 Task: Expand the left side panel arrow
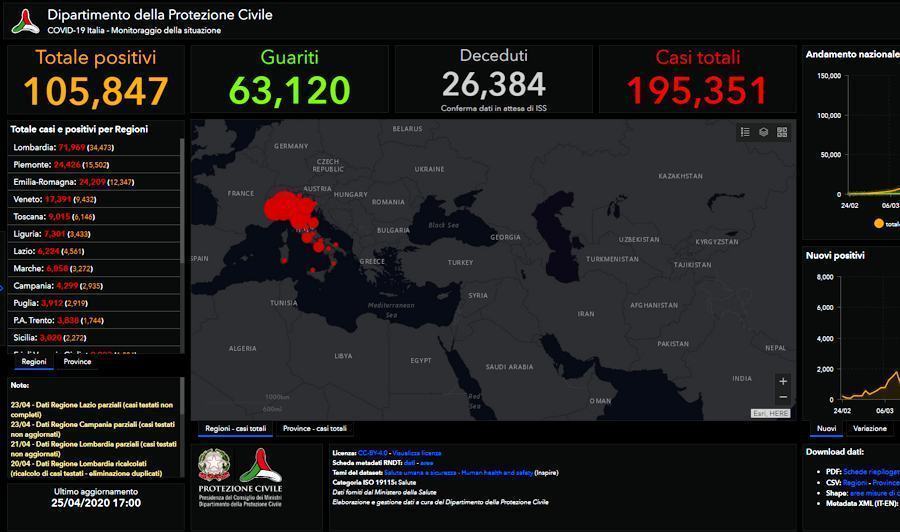(3, 288)
